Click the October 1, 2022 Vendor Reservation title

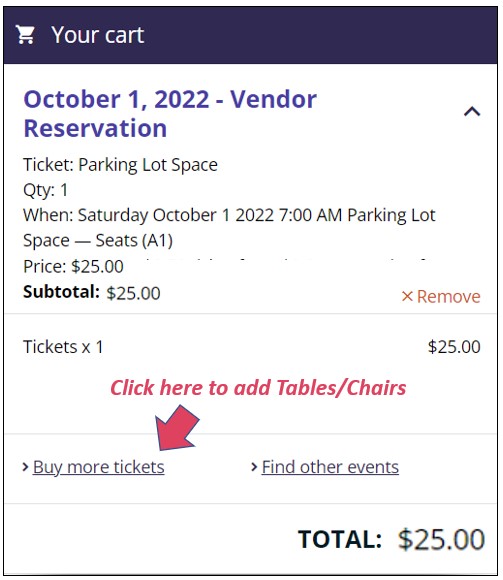coord(170,114)
